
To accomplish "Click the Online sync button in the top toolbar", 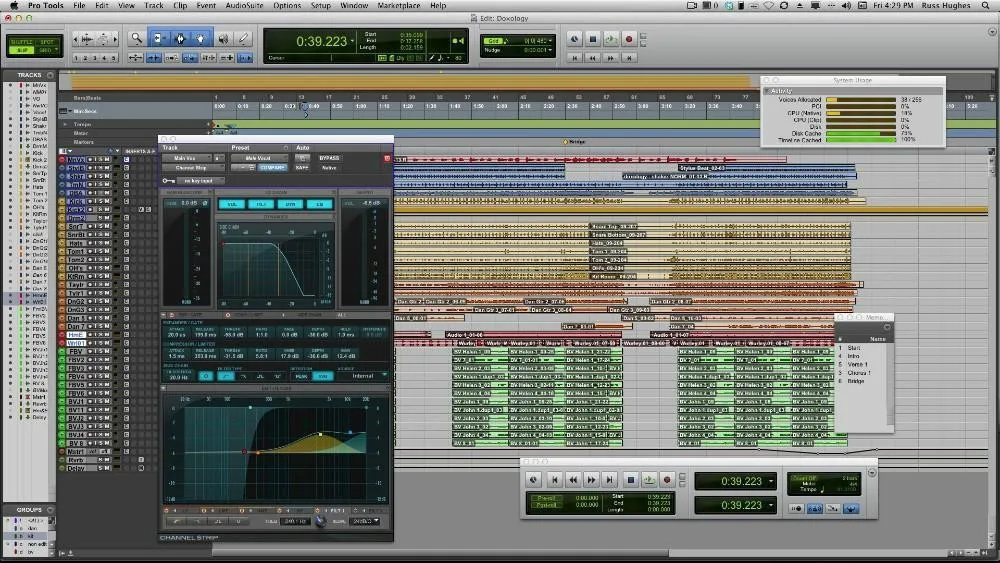I will [575, 40].
